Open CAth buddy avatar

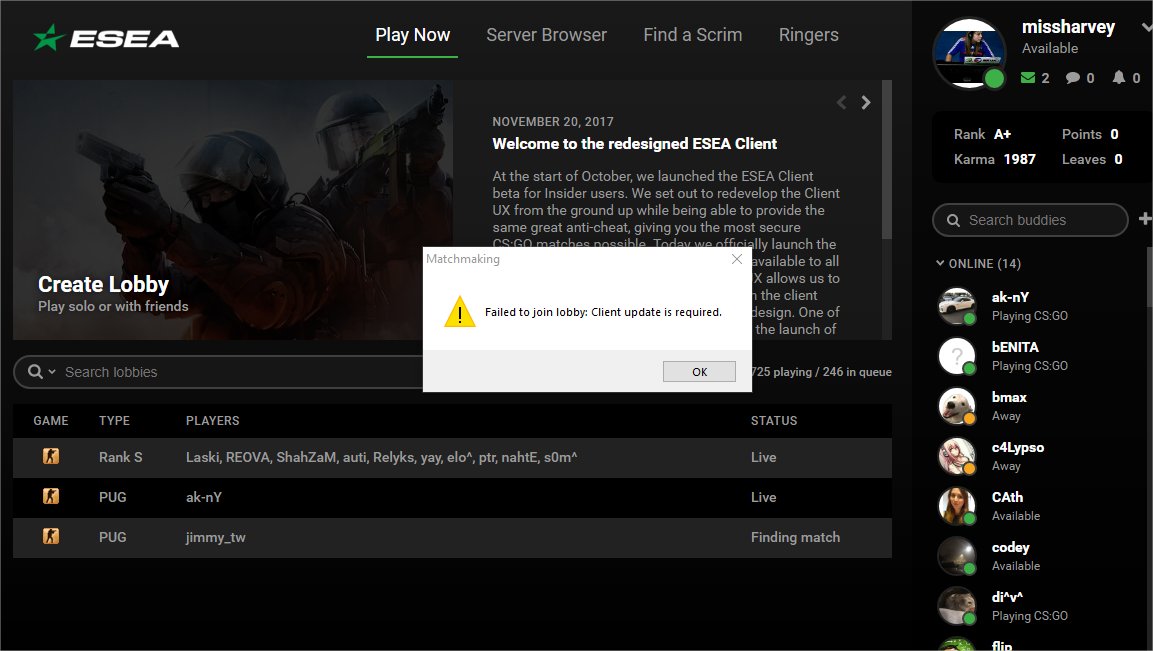957,506
